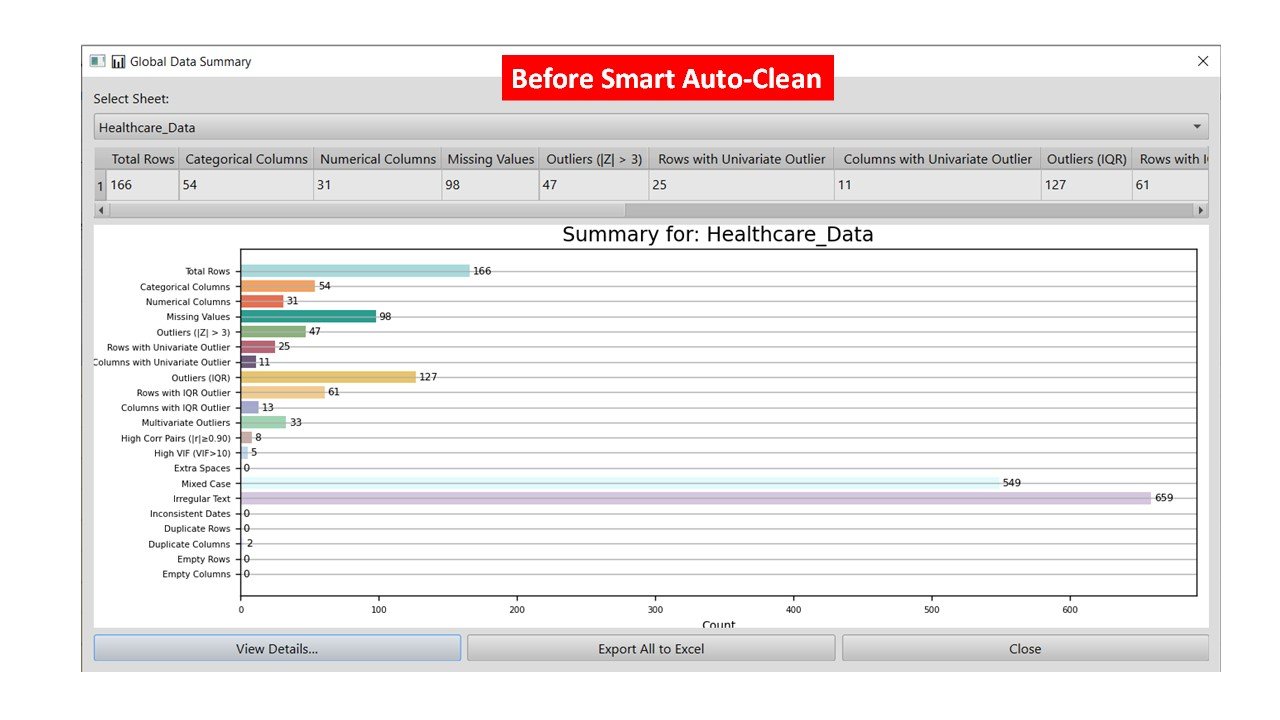Click the Outliers (IQR) column header
Image resolution: width=1280 pixels, height=720 pixels.
(x=1086, y=159)
